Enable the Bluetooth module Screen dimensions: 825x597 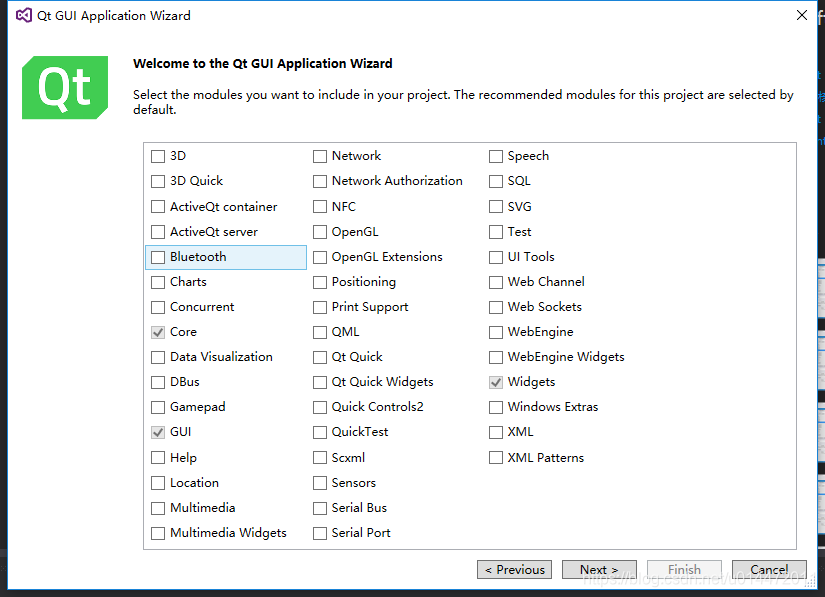(x=158, y=257)
